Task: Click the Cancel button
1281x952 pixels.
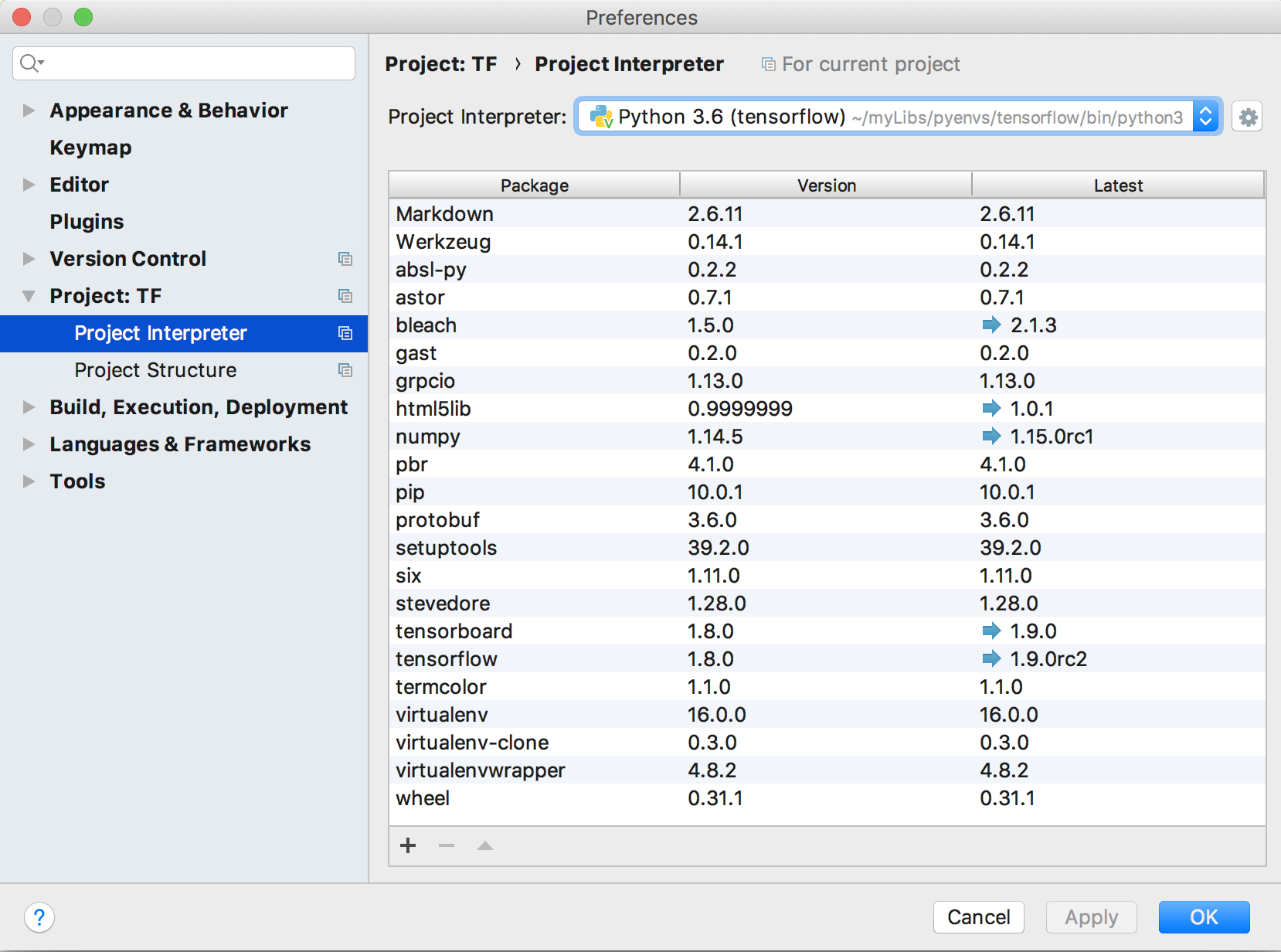Action: click(x=978, y=917)
